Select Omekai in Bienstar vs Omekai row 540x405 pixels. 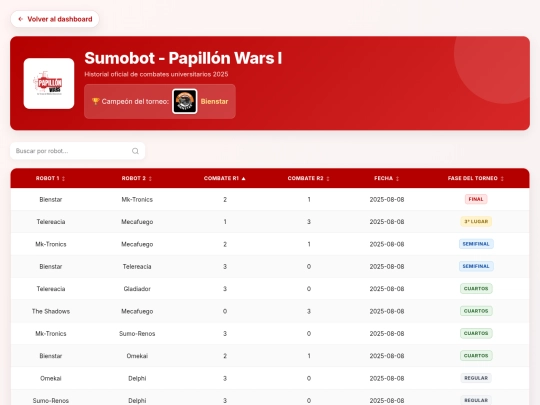[x=137, y=356]
